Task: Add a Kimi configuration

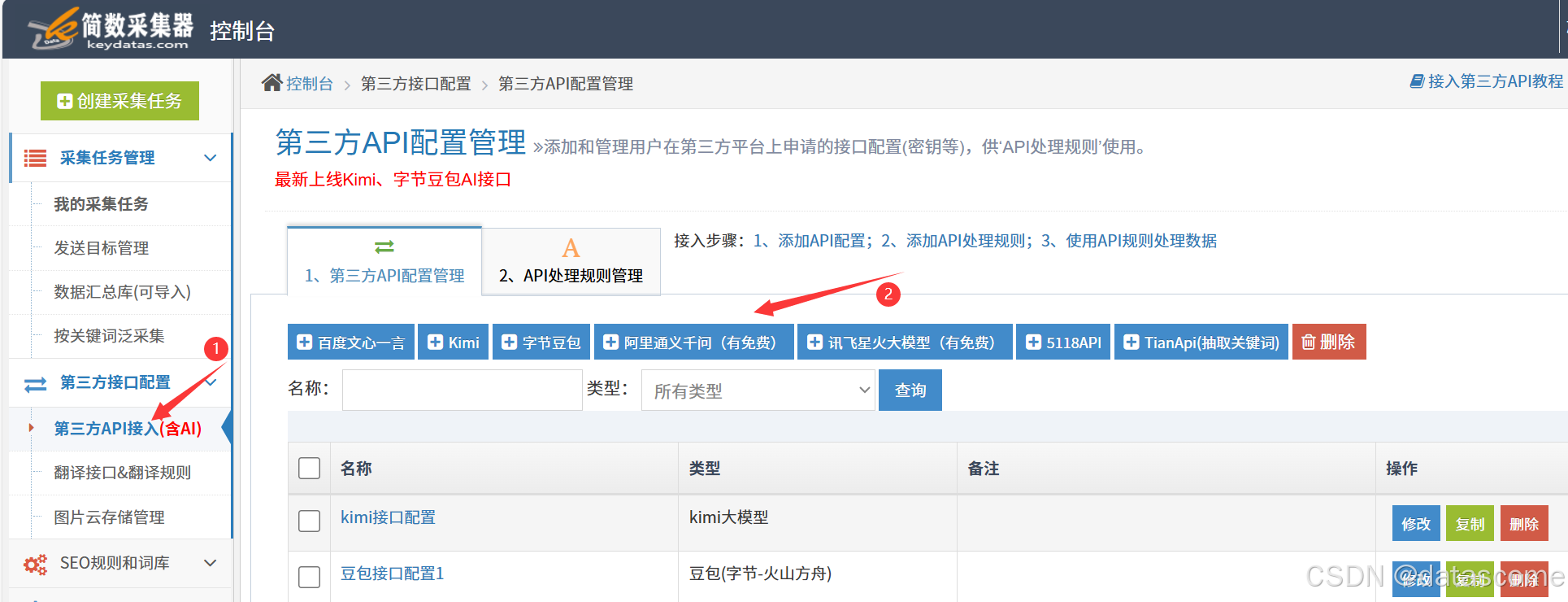Action: pos(454,342)
